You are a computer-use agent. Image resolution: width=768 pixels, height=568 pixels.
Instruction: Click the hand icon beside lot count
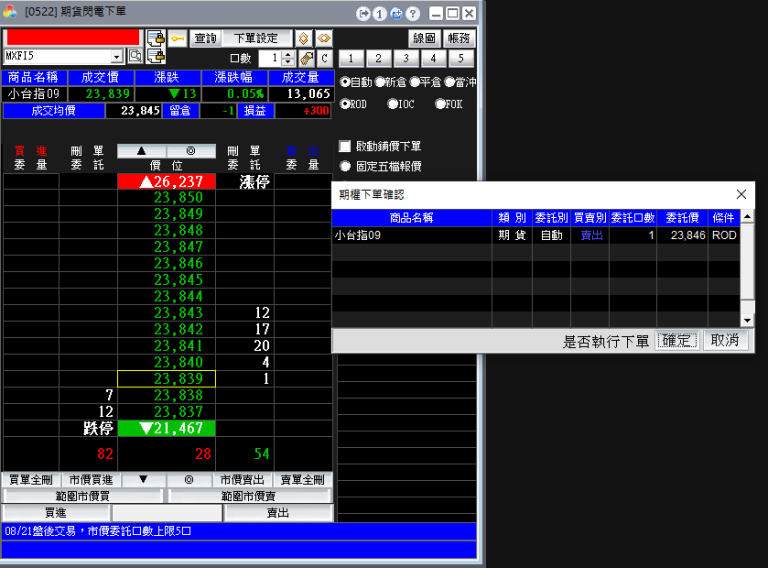(x=306, y=58)
